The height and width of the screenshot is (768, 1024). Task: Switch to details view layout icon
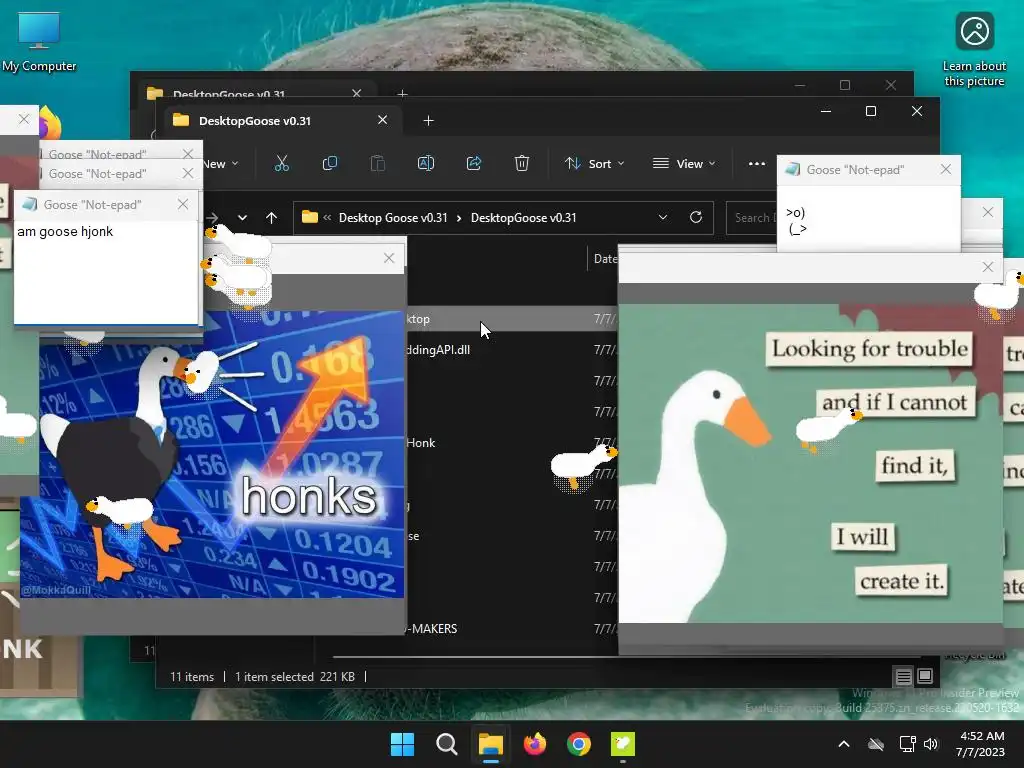(x=903, y=677)
